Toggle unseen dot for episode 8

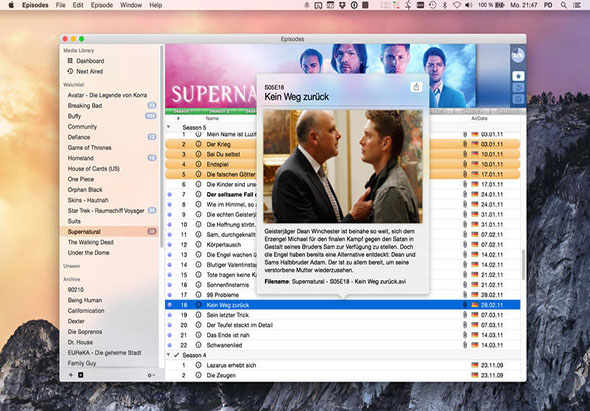[170, 204]
